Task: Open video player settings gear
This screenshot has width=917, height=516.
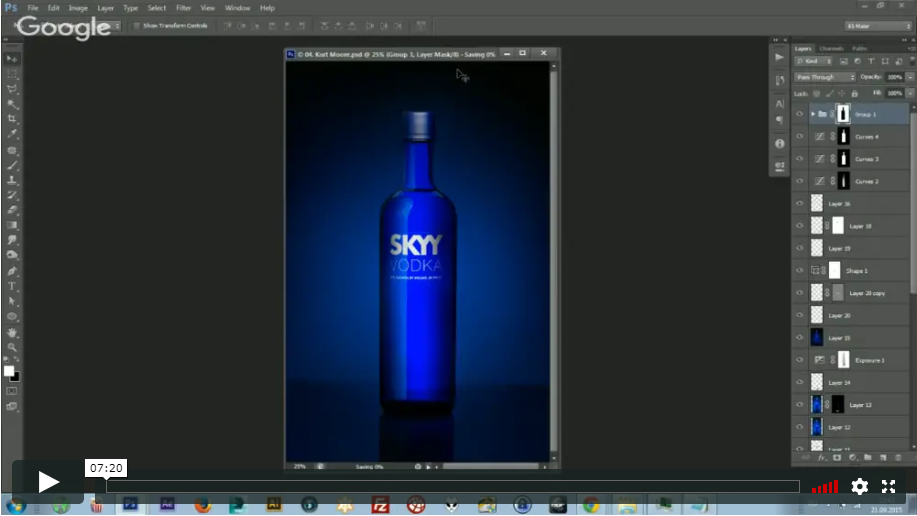Action: tap(859, 486)
